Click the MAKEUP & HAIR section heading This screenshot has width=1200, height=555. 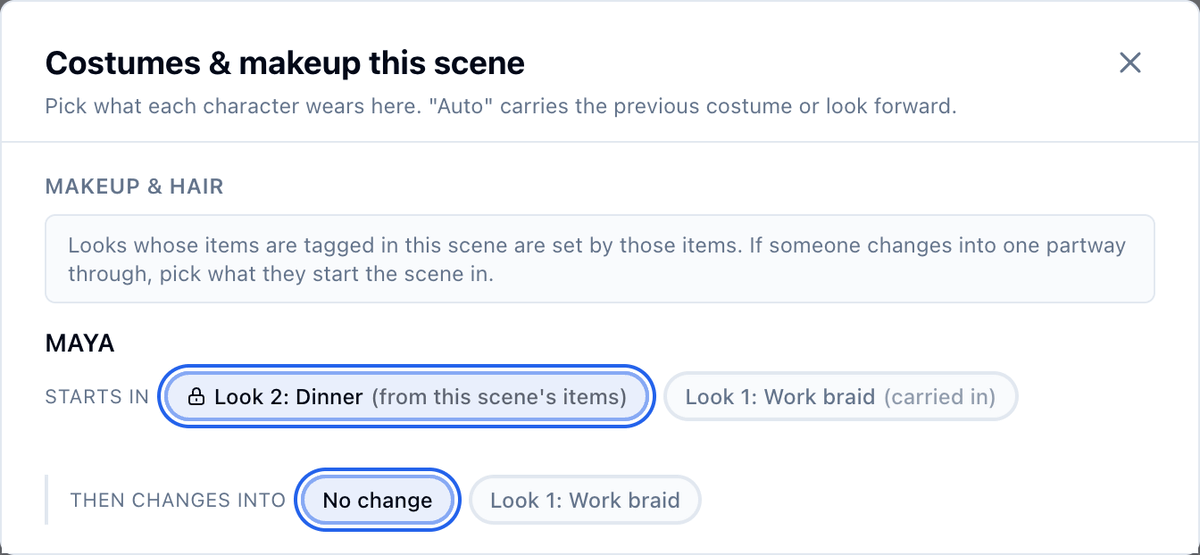coord(134,186)
